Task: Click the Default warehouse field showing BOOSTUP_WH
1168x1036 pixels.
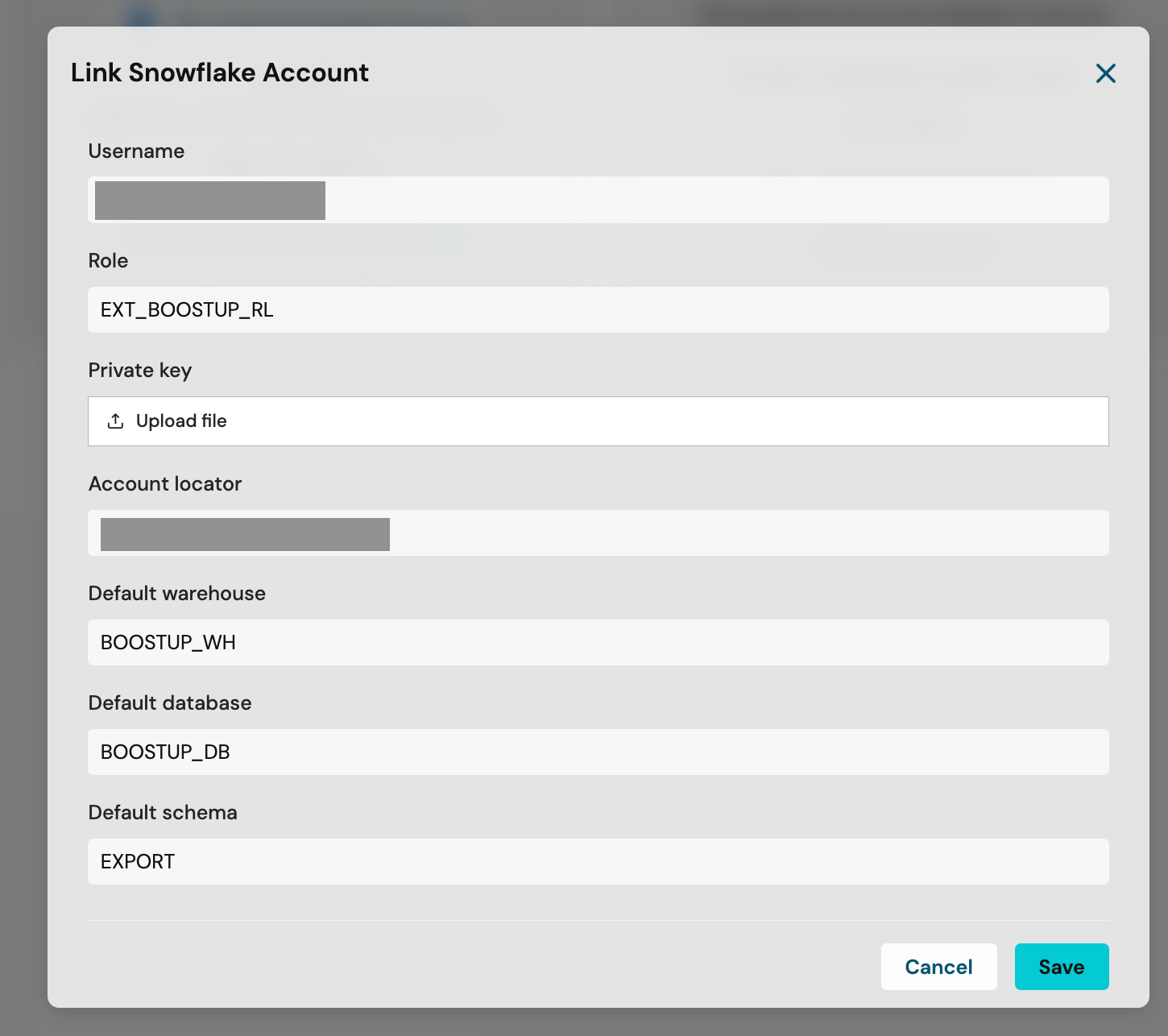Action: pyautogui.click(x=598, y=642)
